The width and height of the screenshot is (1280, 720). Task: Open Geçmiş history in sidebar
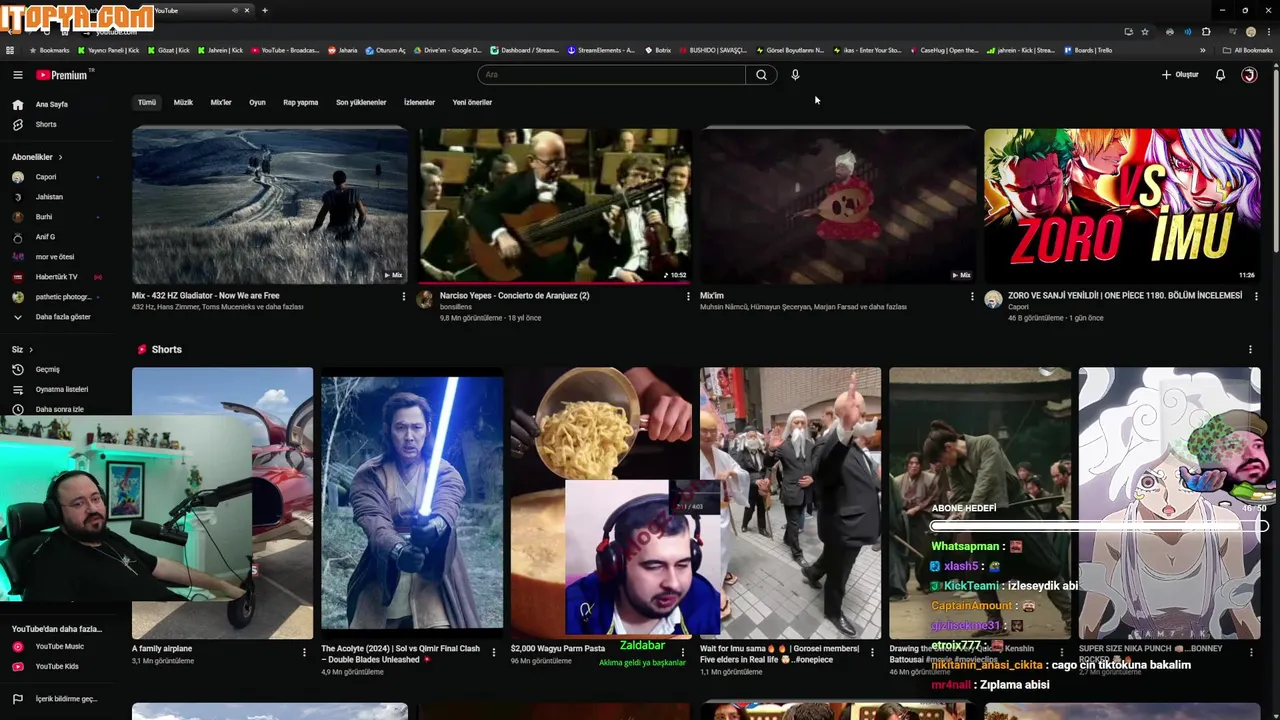tap(47, 369)
